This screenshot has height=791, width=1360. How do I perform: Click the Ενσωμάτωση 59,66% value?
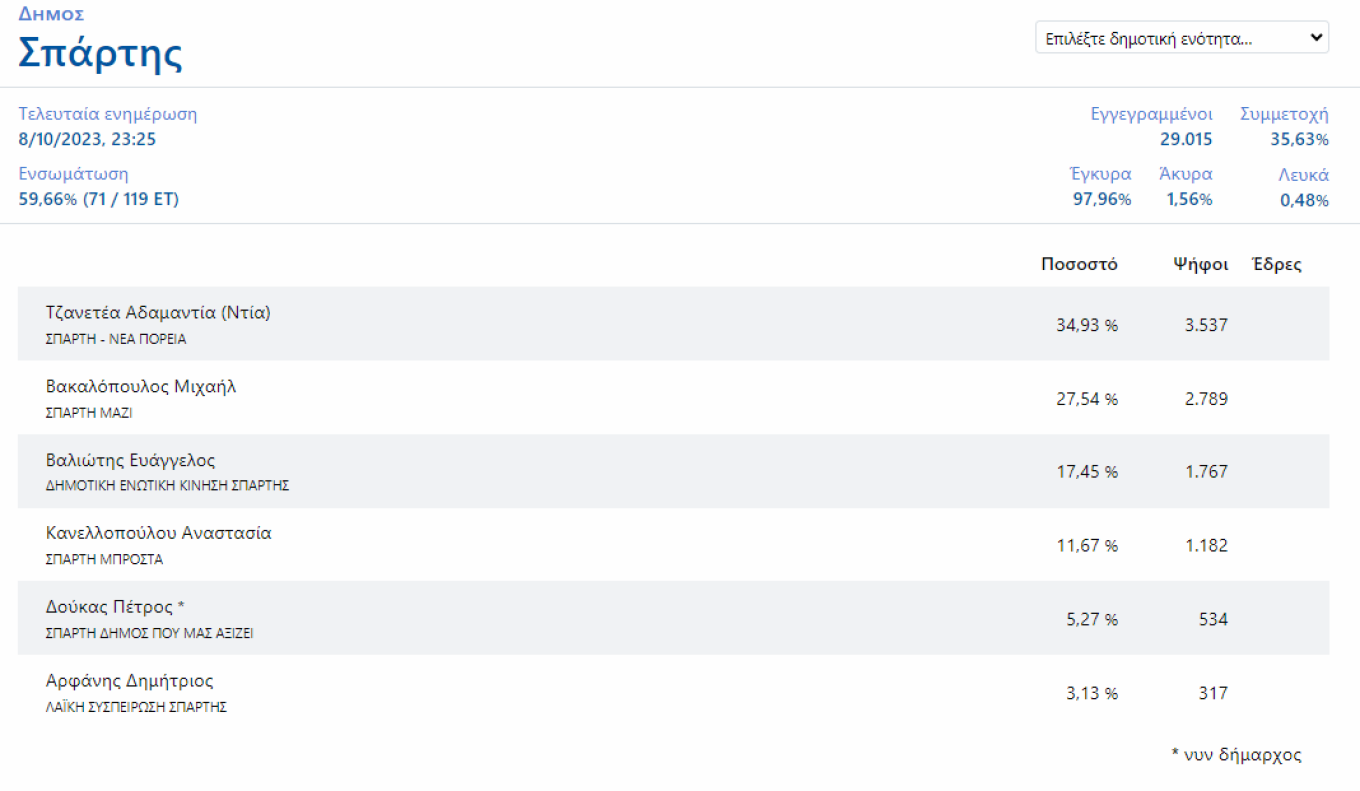point(98,199)
